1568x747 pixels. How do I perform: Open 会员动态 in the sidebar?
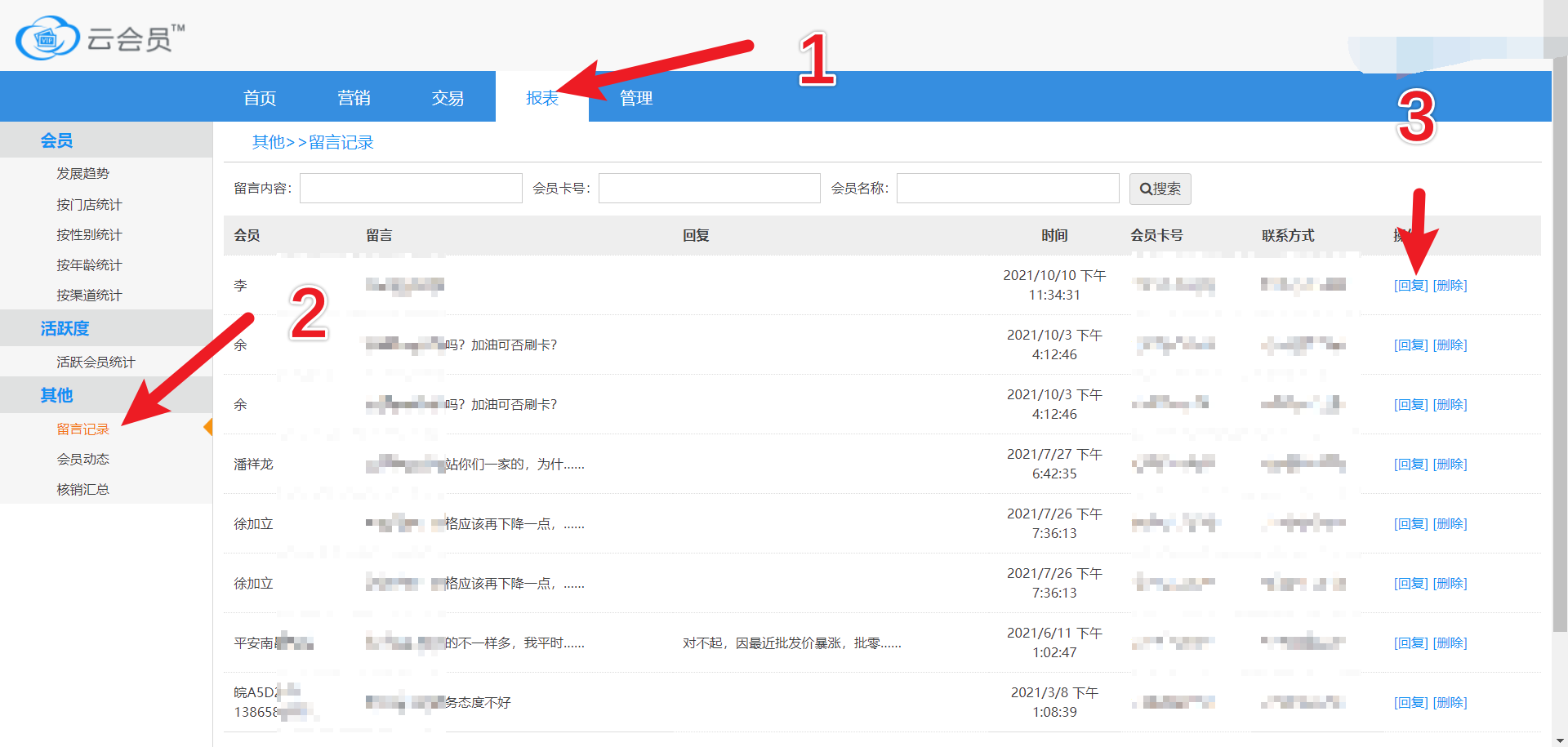[x=82, y=459]
